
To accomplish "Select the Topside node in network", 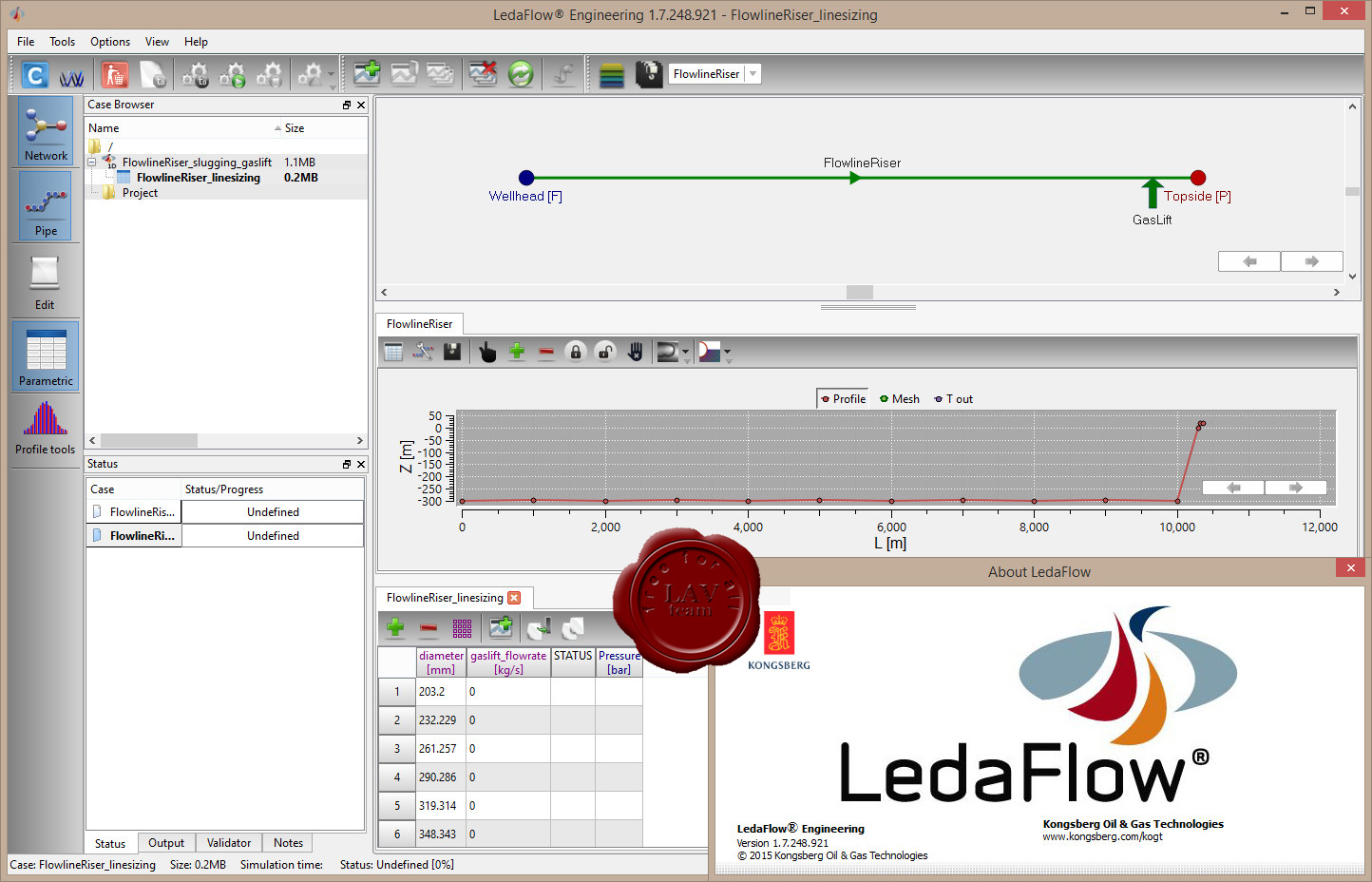I will tap(1198, 178).
